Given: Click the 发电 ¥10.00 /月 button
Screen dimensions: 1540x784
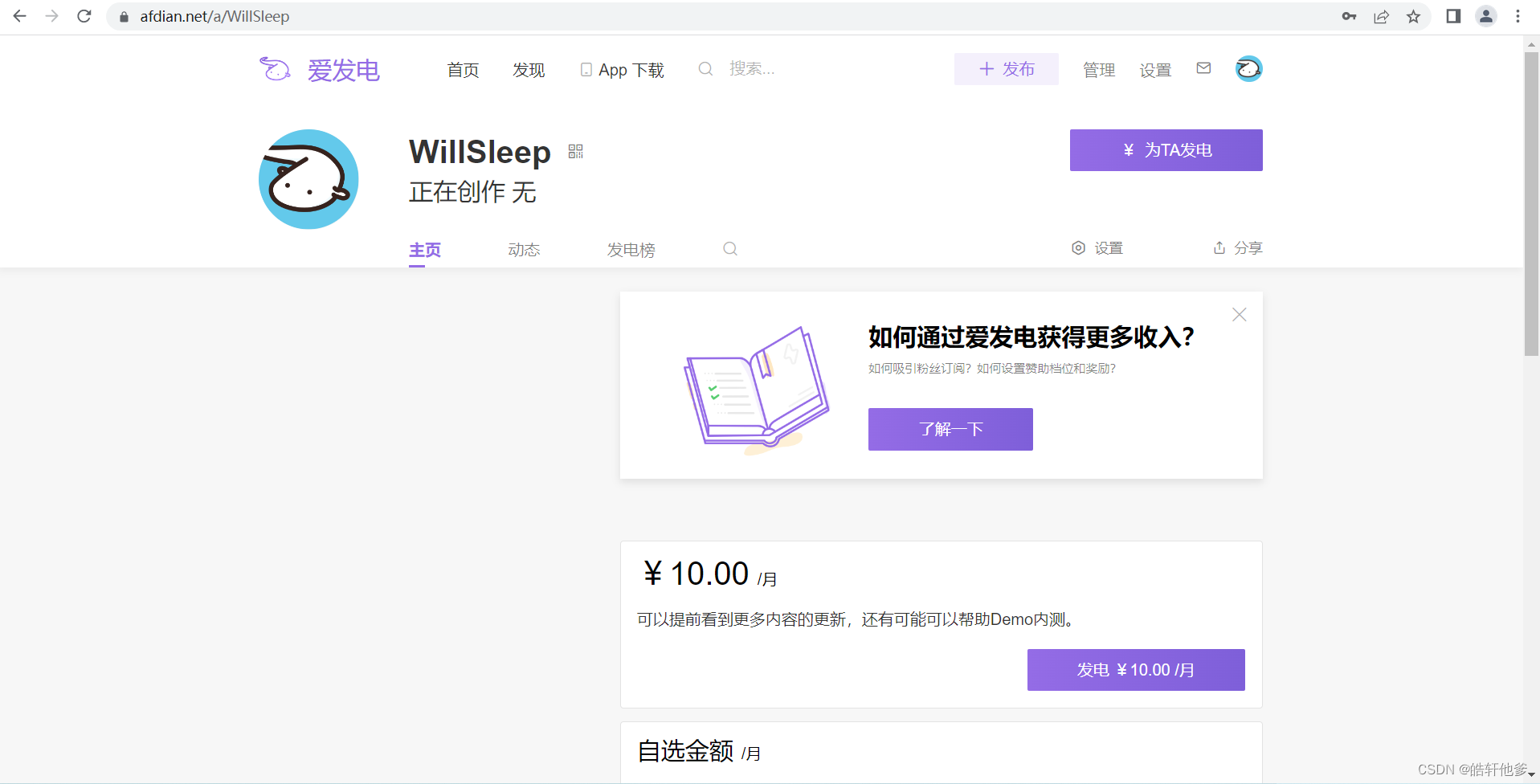Looking at the screenshot, I should [x=1136, y=670].
